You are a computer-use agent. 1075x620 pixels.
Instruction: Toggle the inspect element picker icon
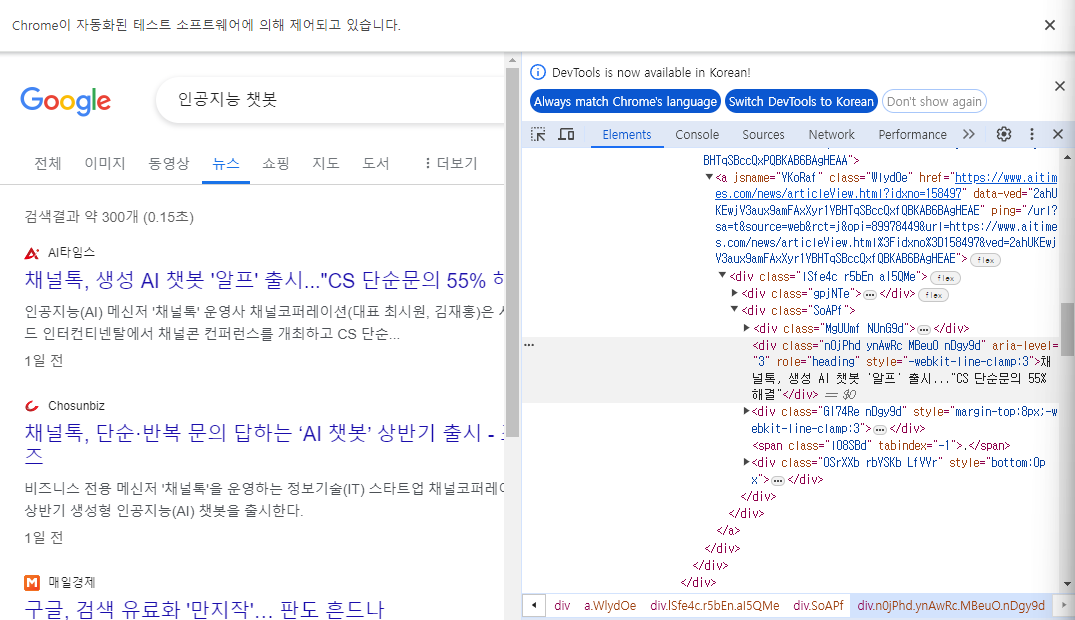coord(538,134)
